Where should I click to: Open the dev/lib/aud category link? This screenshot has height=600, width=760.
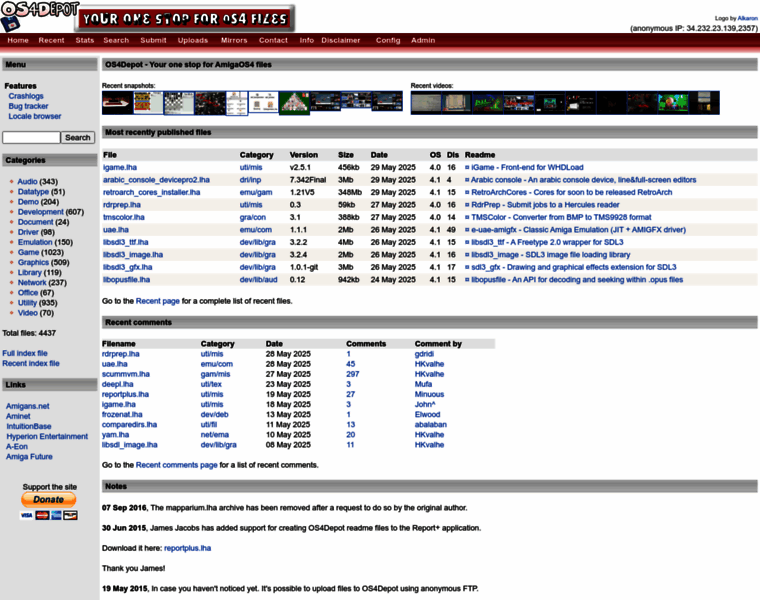[x=258, y=280]
